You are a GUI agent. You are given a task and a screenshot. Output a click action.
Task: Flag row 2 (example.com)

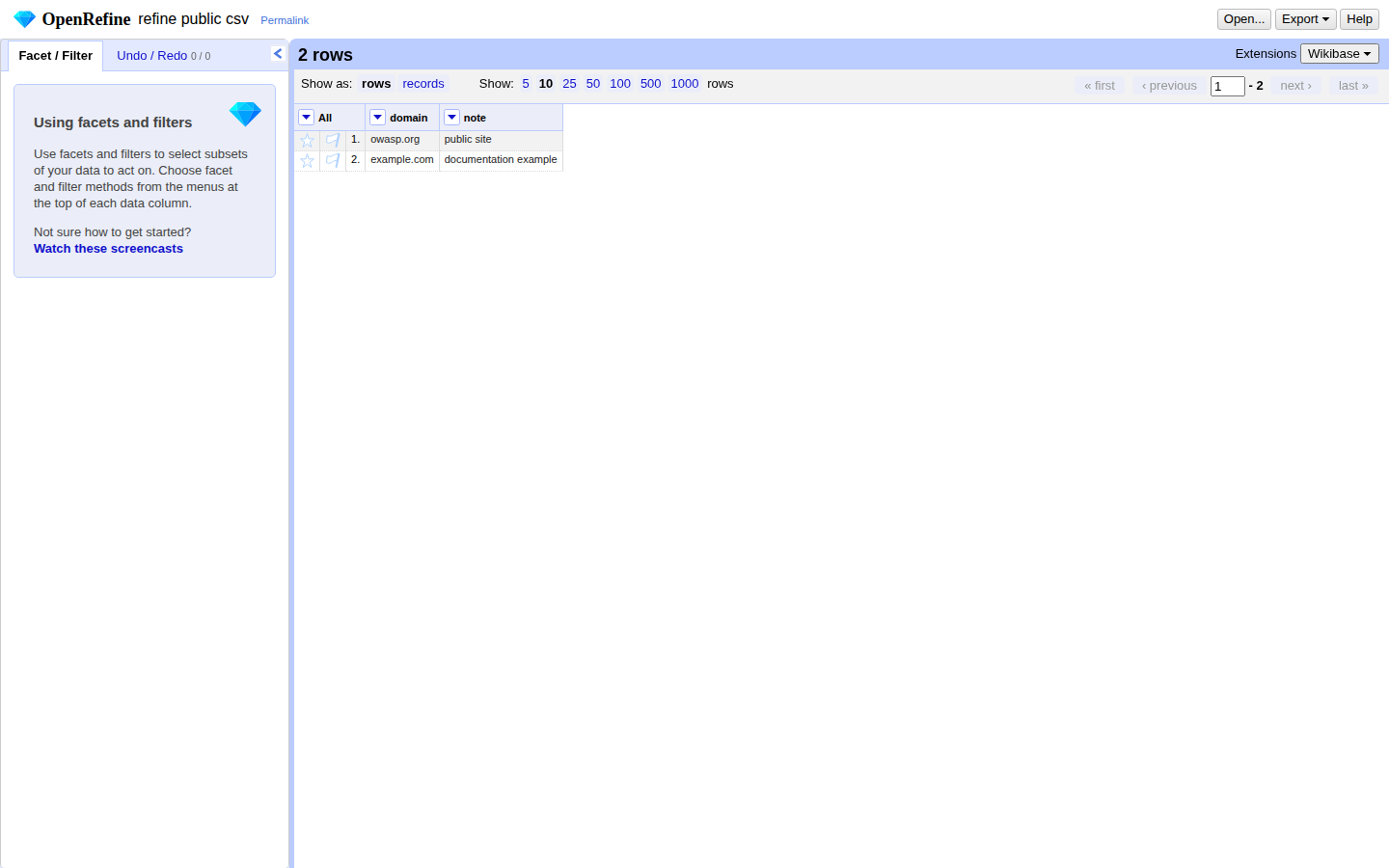pyautogui.click(x=333, y=160)
